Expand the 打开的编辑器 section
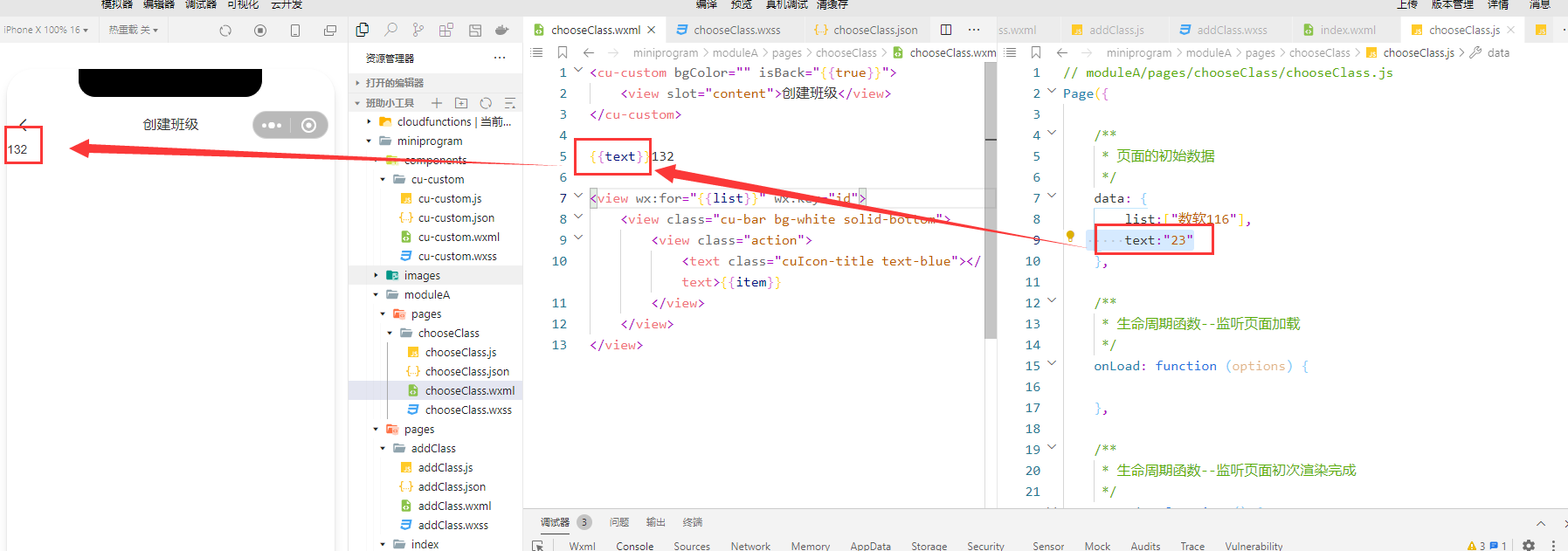The width and height of the screenshot is (1568, 551). pos(395,83)
